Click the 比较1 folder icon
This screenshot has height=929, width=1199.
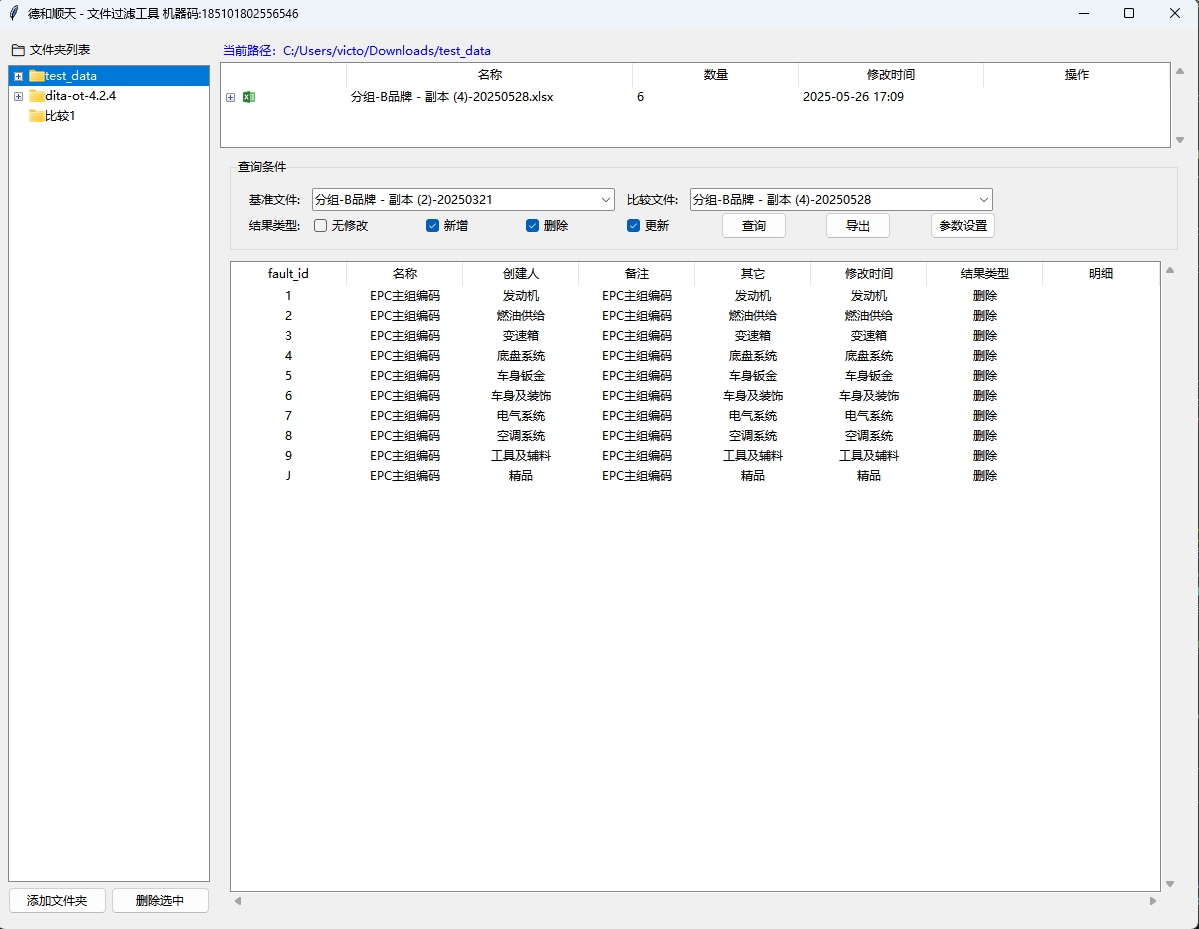[x=36, y=116]
